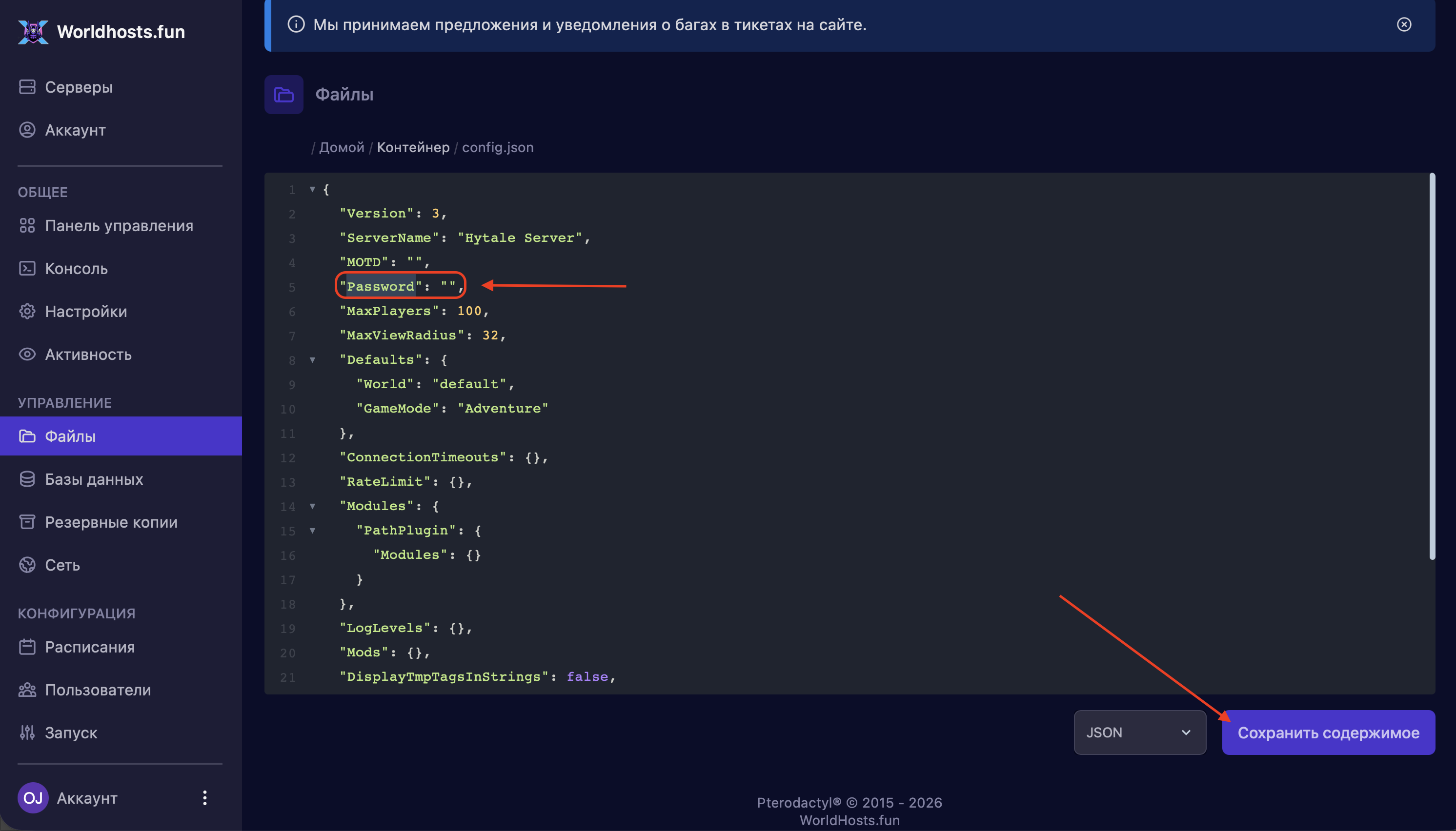This screenshot has height=831, width=1456.
Task: Click the Worldhosts.fun logo icon
Action: [x=33, y=31]
